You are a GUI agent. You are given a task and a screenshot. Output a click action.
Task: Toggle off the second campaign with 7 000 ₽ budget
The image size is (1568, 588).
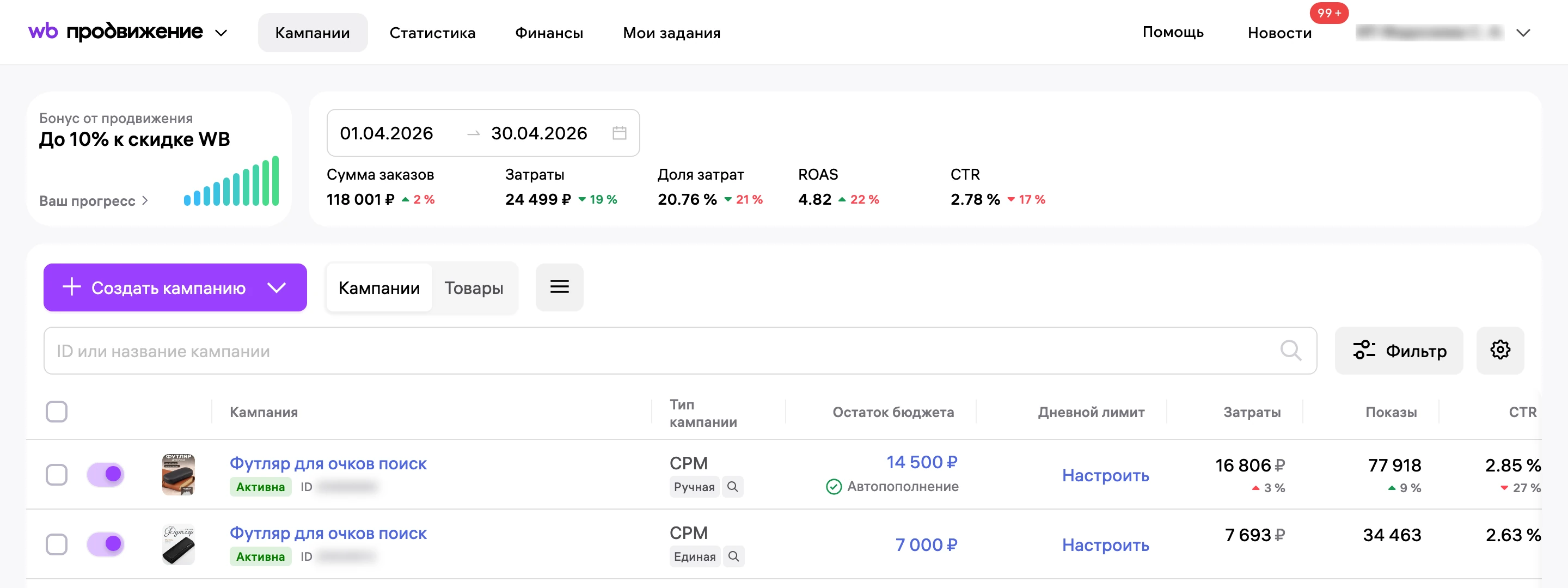tap(105, 543)
